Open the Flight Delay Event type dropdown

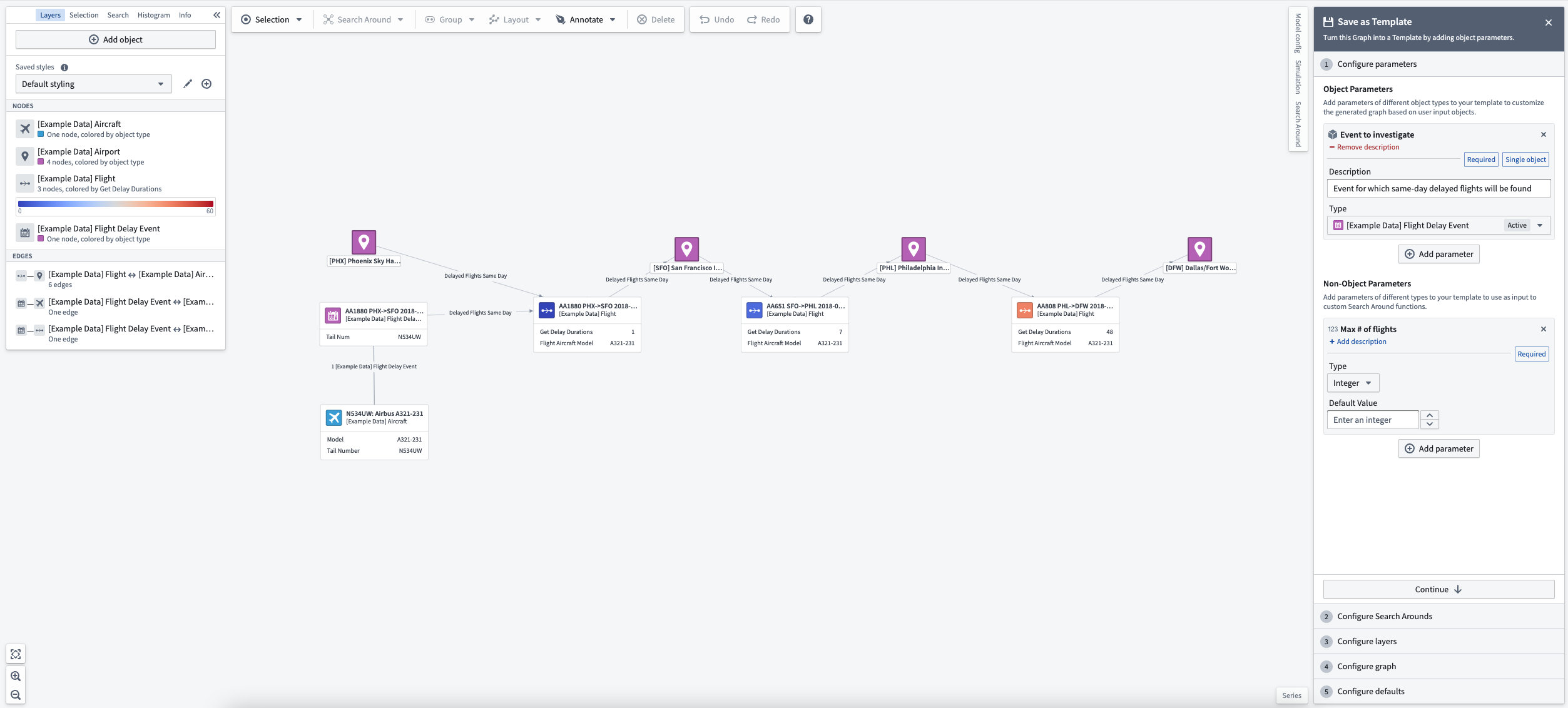pyautogui.click(x=1438, y=225)
